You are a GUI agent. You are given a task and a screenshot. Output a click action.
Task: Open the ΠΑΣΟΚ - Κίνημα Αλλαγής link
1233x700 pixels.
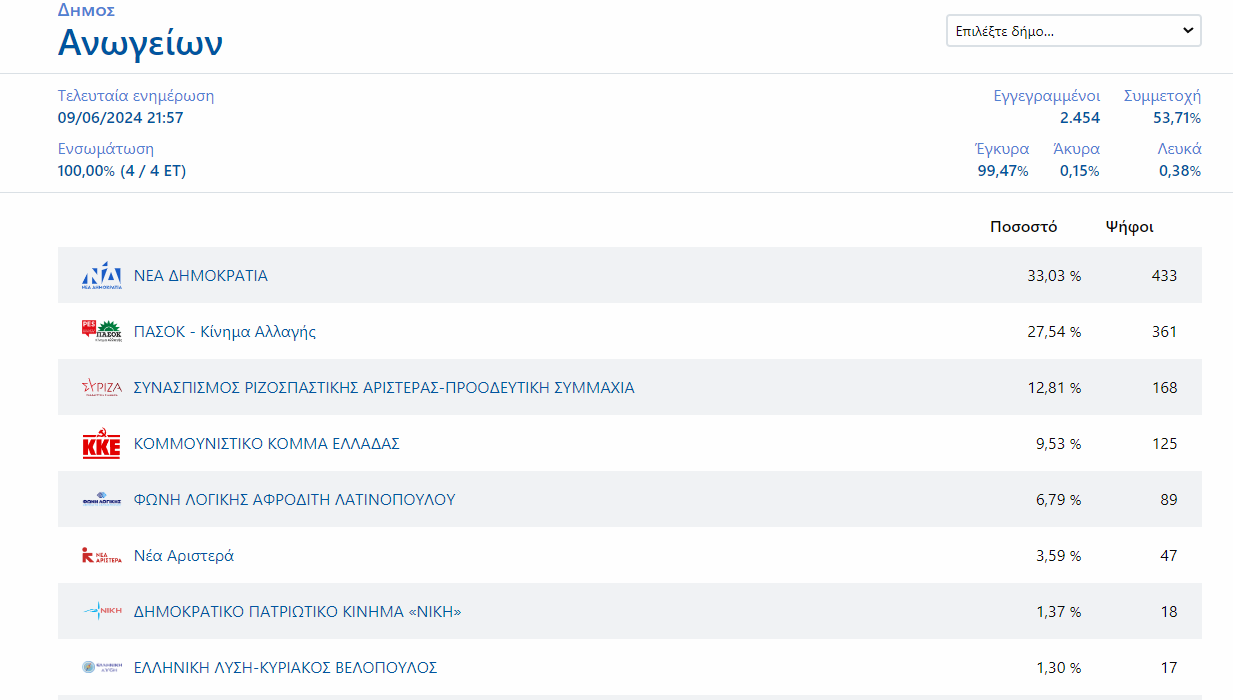point(225,332)
